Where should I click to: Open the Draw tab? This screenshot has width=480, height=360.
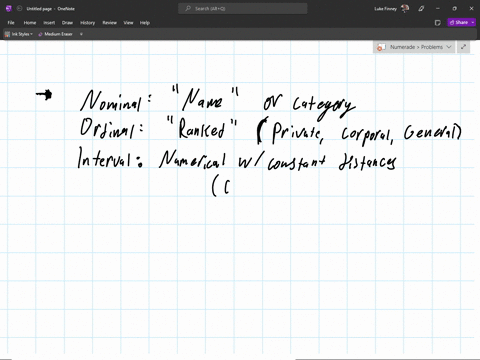tap(67, 23)
